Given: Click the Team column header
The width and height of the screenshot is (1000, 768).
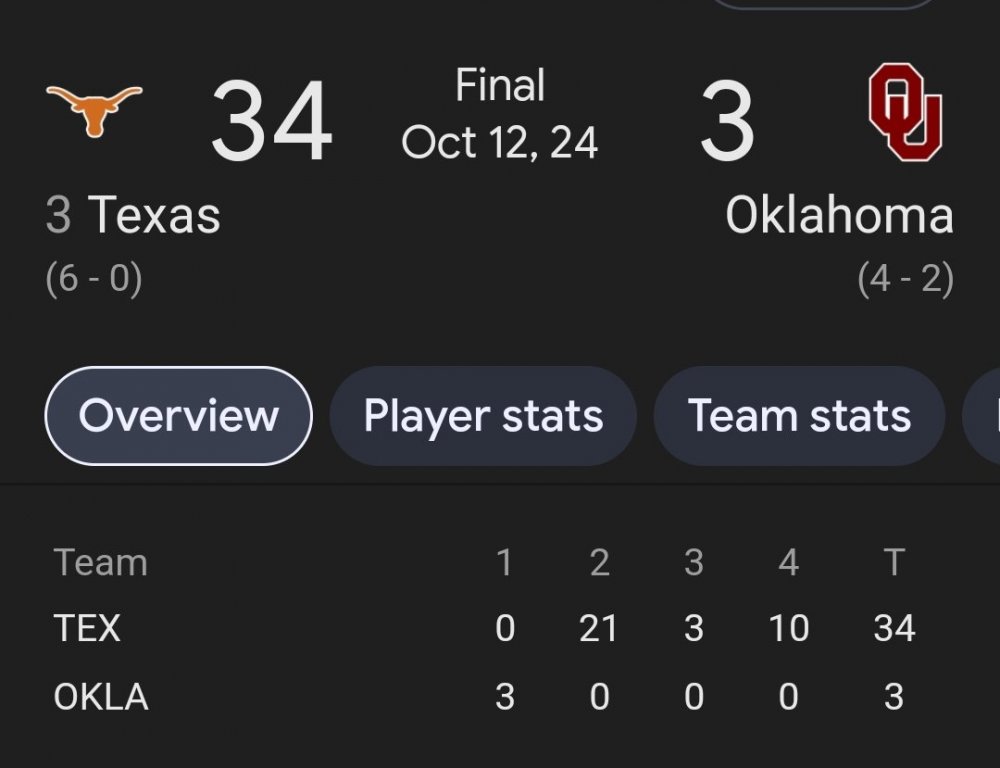Looking at the screenshot, I should (x=101, y=562).
